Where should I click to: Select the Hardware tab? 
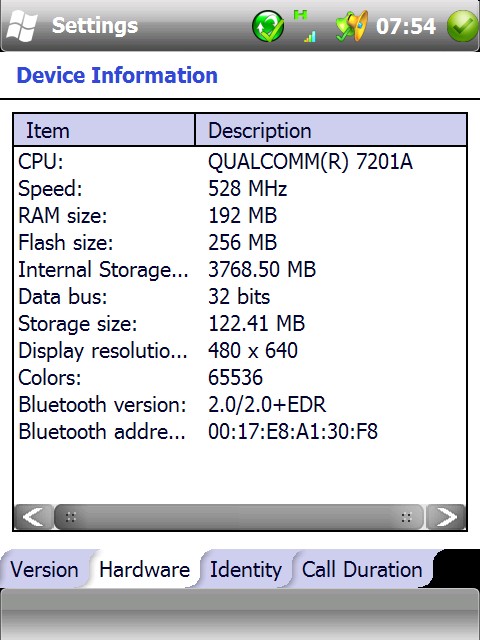click(144, 569)
